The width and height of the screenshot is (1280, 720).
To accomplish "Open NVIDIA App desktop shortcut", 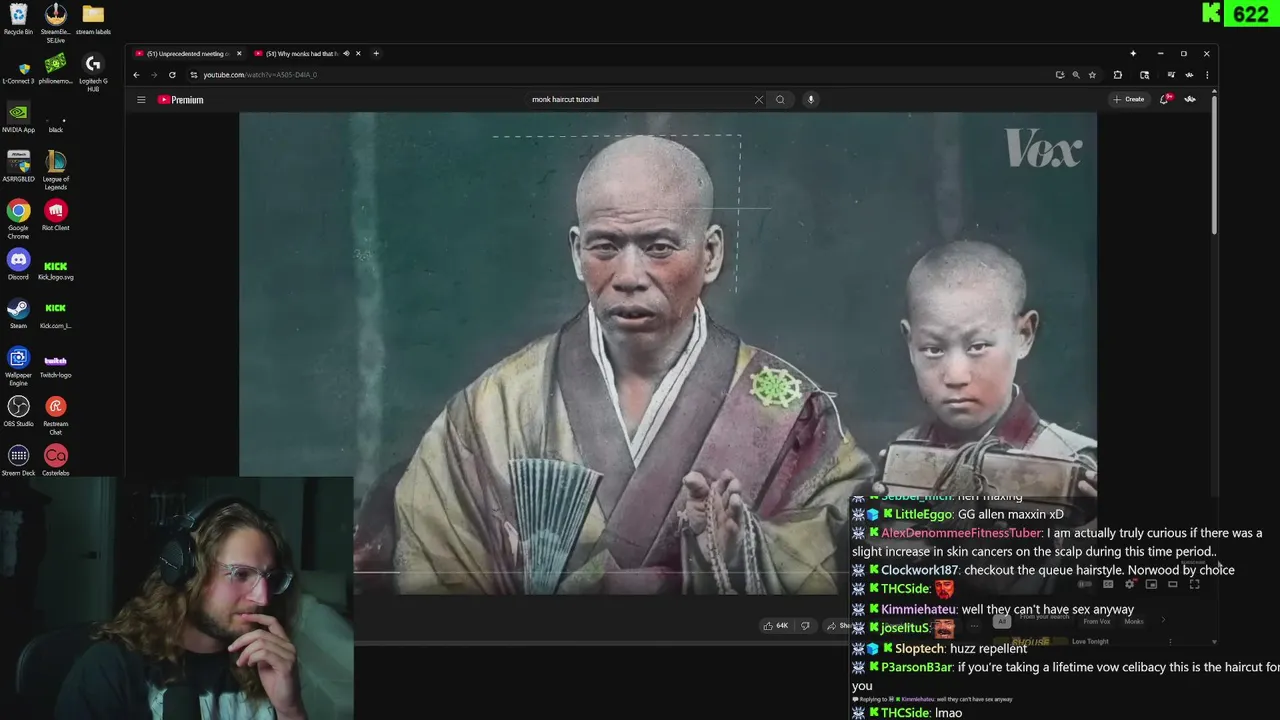I will (18, 117).
